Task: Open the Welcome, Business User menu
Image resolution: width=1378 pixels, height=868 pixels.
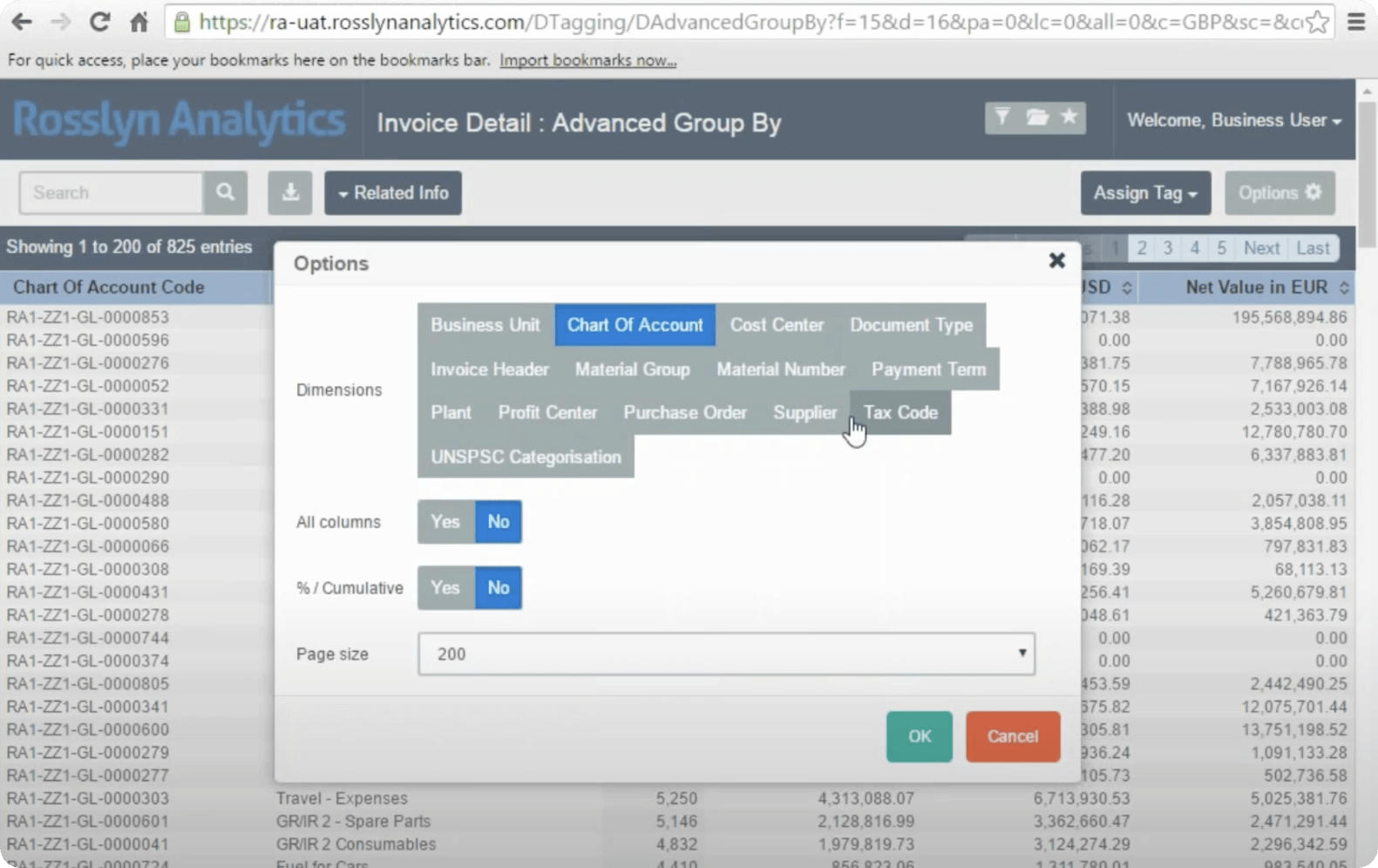Action: pos(1233,120)
